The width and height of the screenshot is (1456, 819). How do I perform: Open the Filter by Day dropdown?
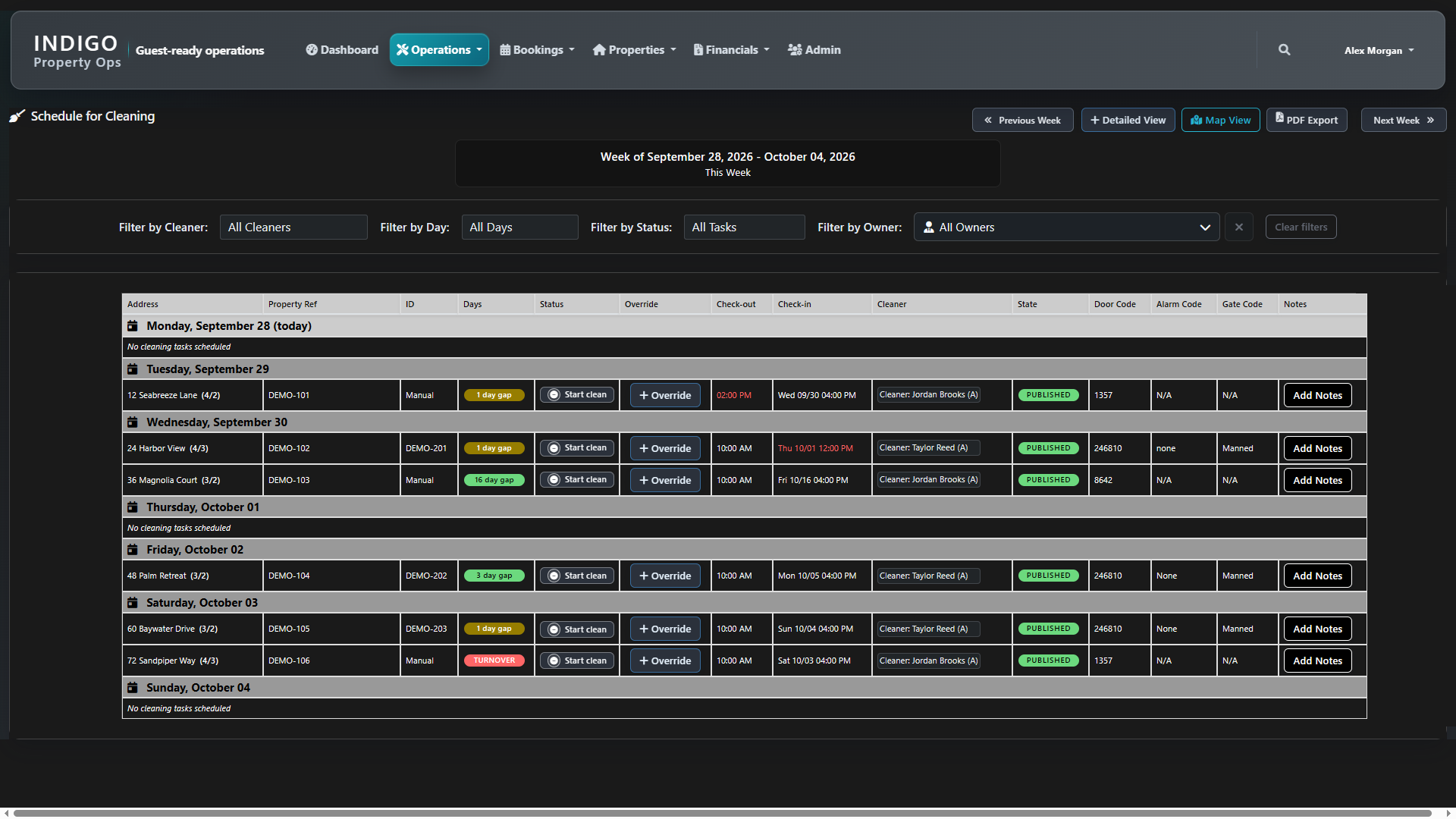point(519,227)
